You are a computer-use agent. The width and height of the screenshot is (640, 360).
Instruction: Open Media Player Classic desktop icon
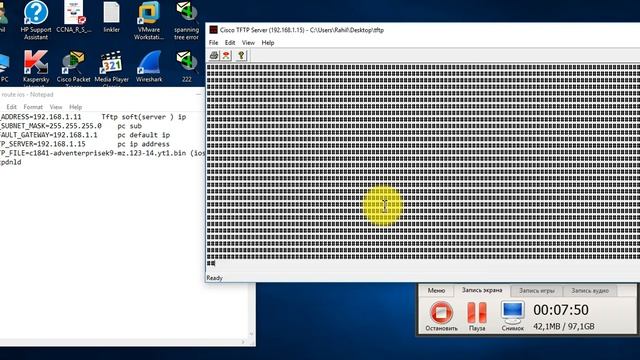(111, 68)
